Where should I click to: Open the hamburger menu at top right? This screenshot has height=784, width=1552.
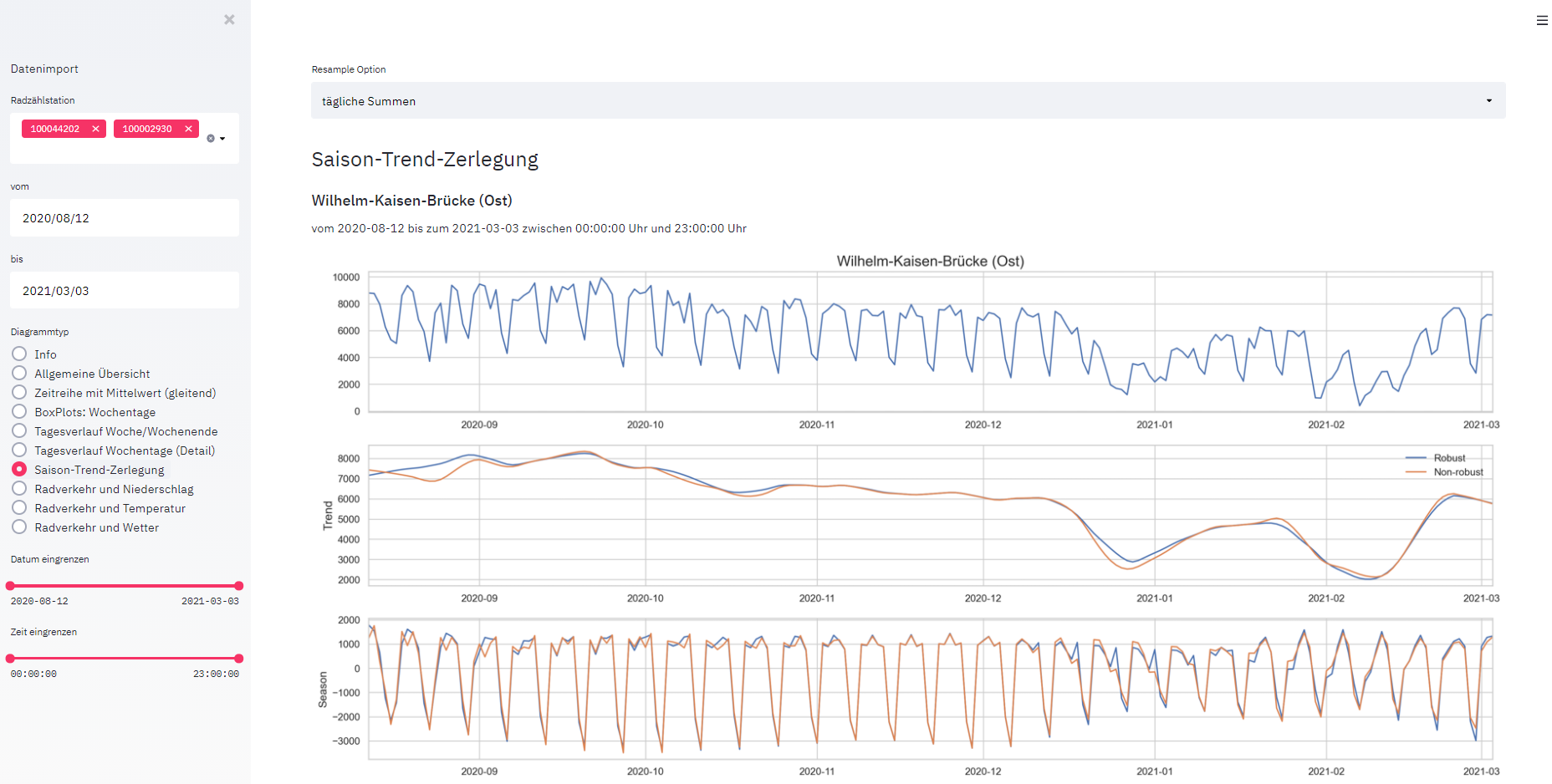[1541, 20]
